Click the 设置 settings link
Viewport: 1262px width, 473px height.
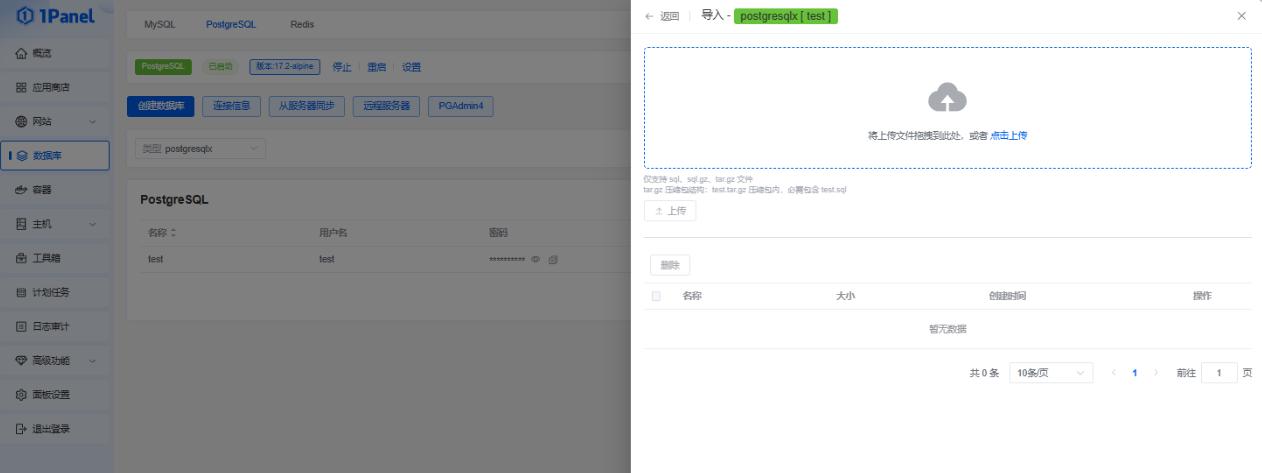pyautogui.click(x=411, y=67)
